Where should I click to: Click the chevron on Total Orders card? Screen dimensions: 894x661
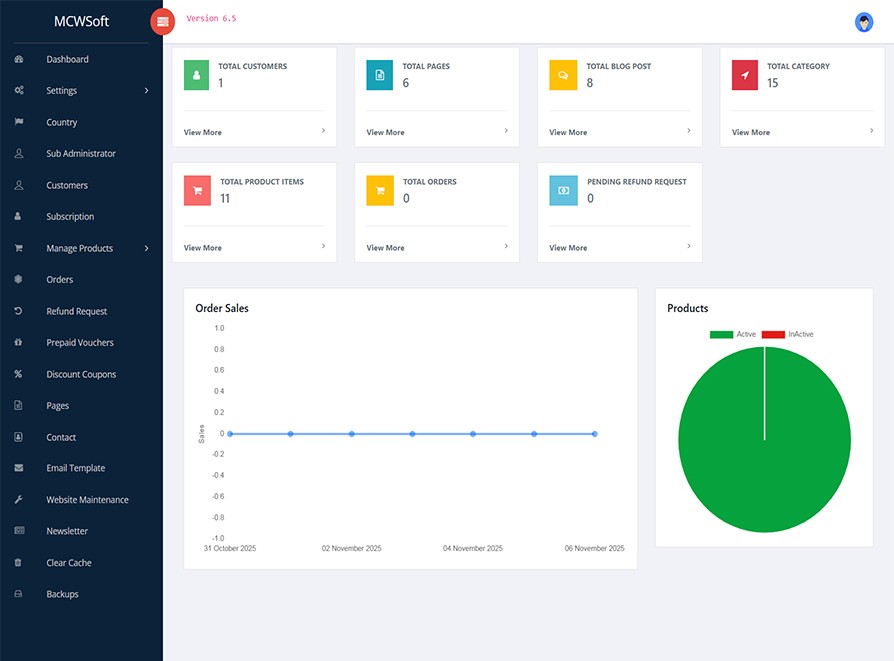coord(506,246)
